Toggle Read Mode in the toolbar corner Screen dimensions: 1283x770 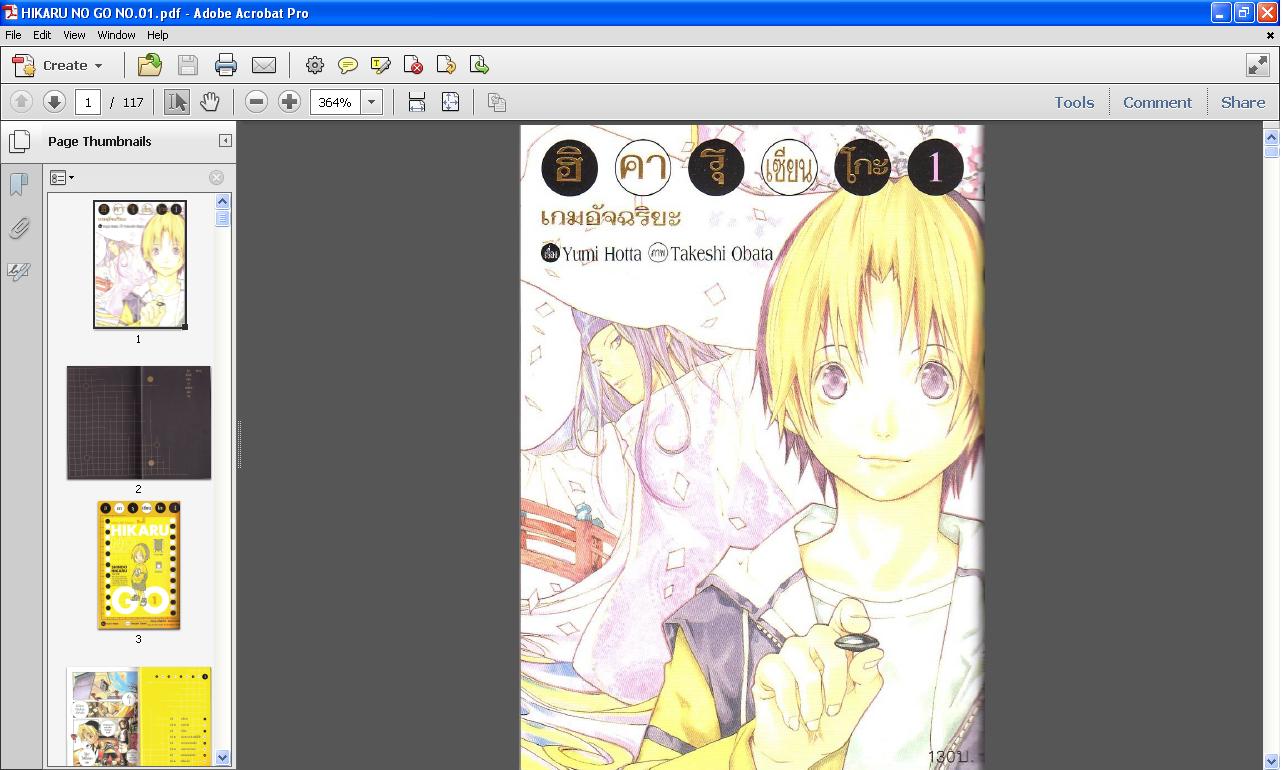[x=1258, y=65]
